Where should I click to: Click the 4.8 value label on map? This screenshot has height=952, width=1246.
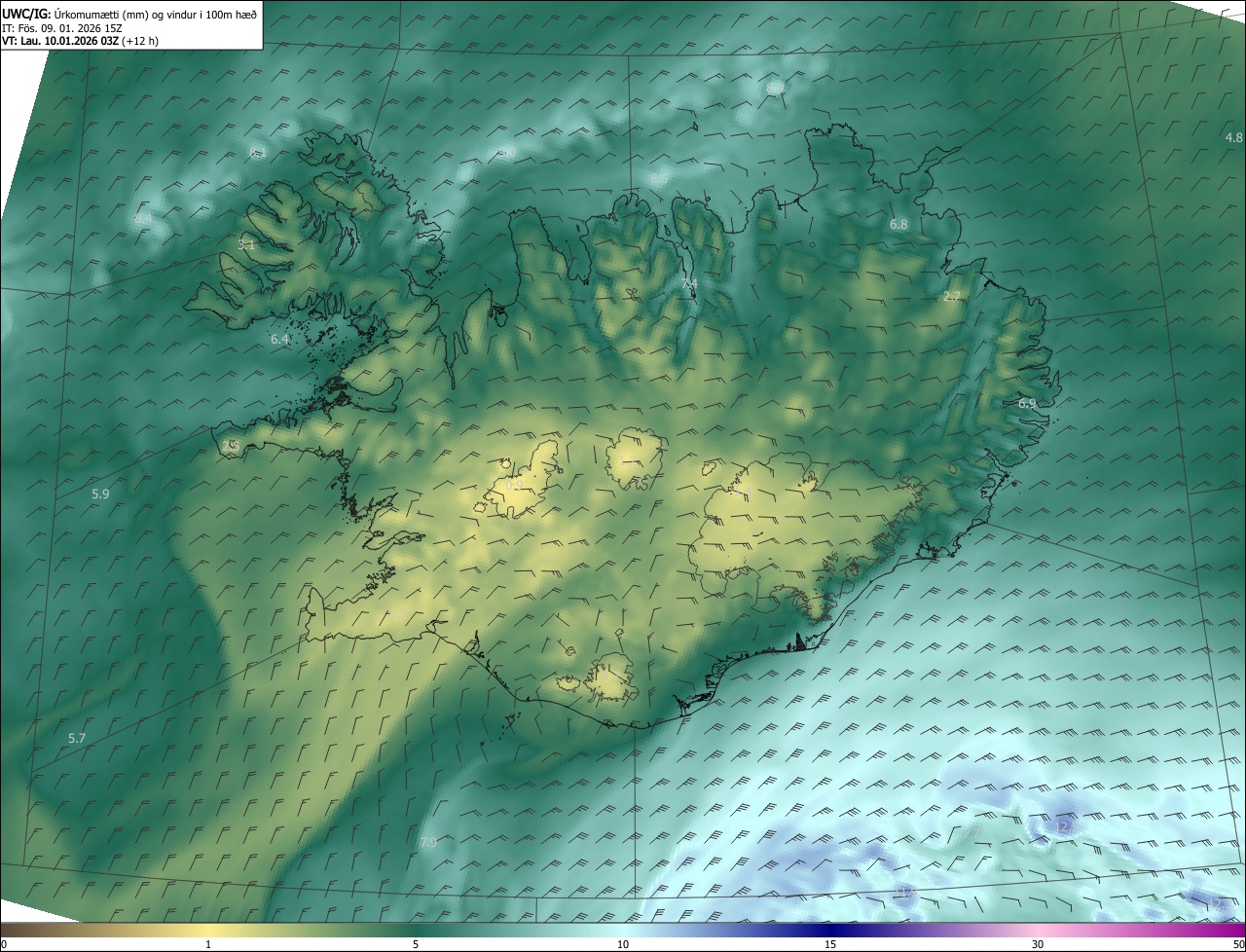1233,137
